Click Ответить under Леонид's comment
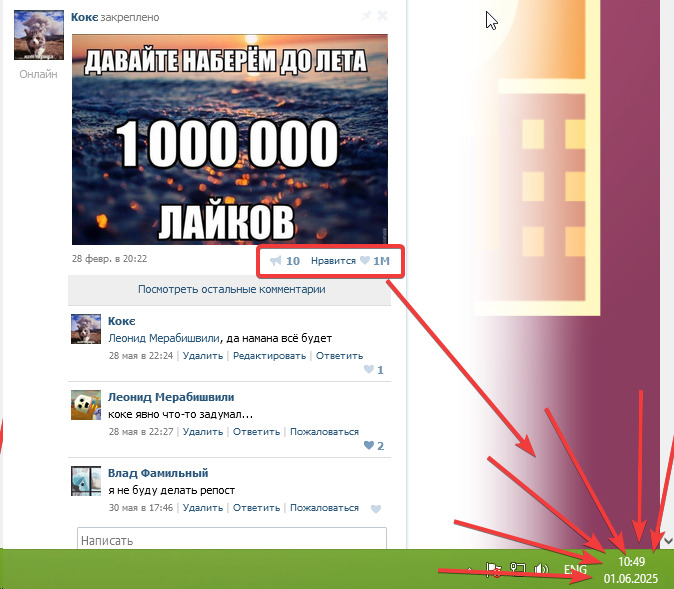The height and width of the screenshot is (589, 674). pos(257,432)
